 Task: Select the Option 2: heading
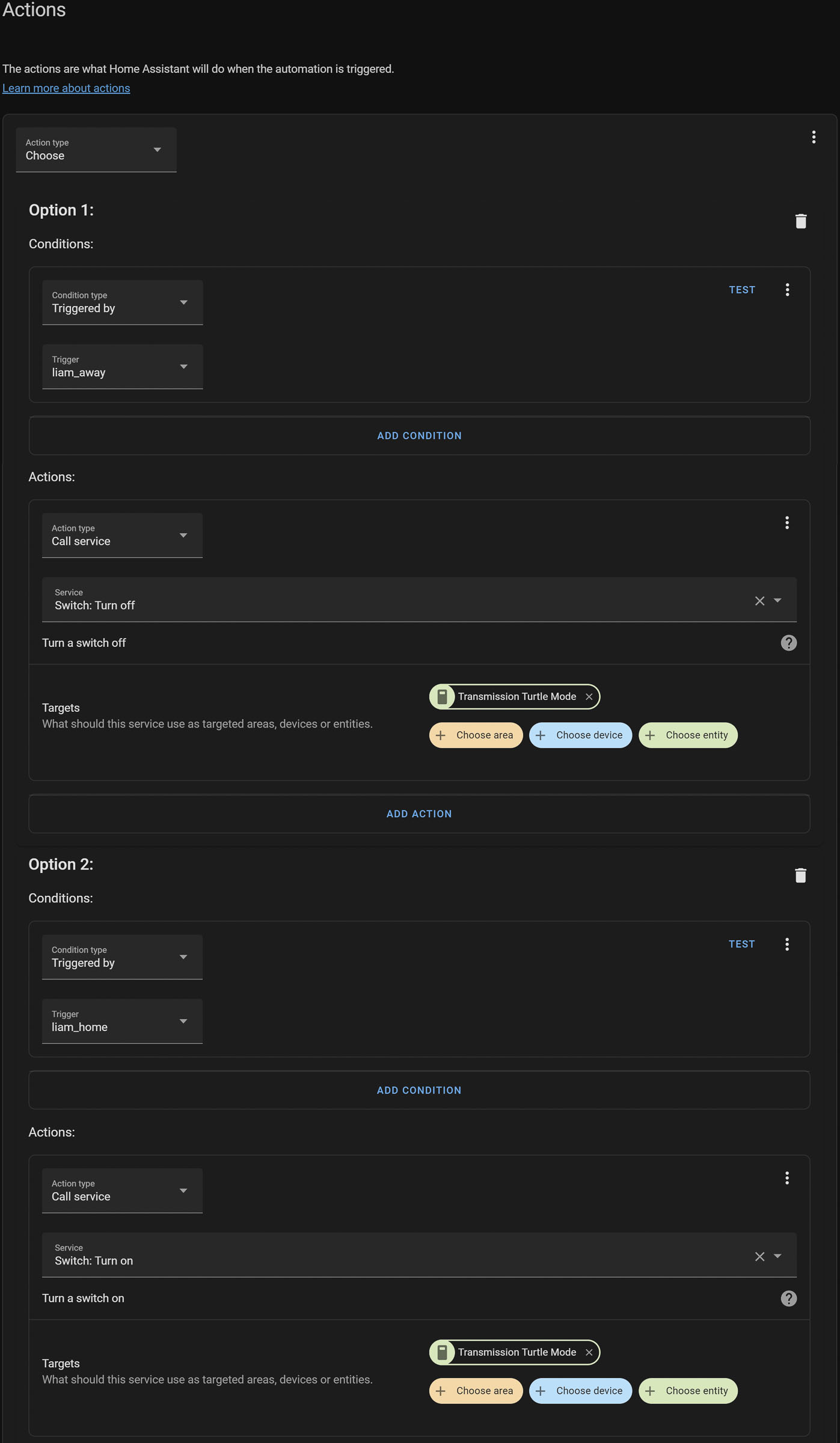(61, 864)
